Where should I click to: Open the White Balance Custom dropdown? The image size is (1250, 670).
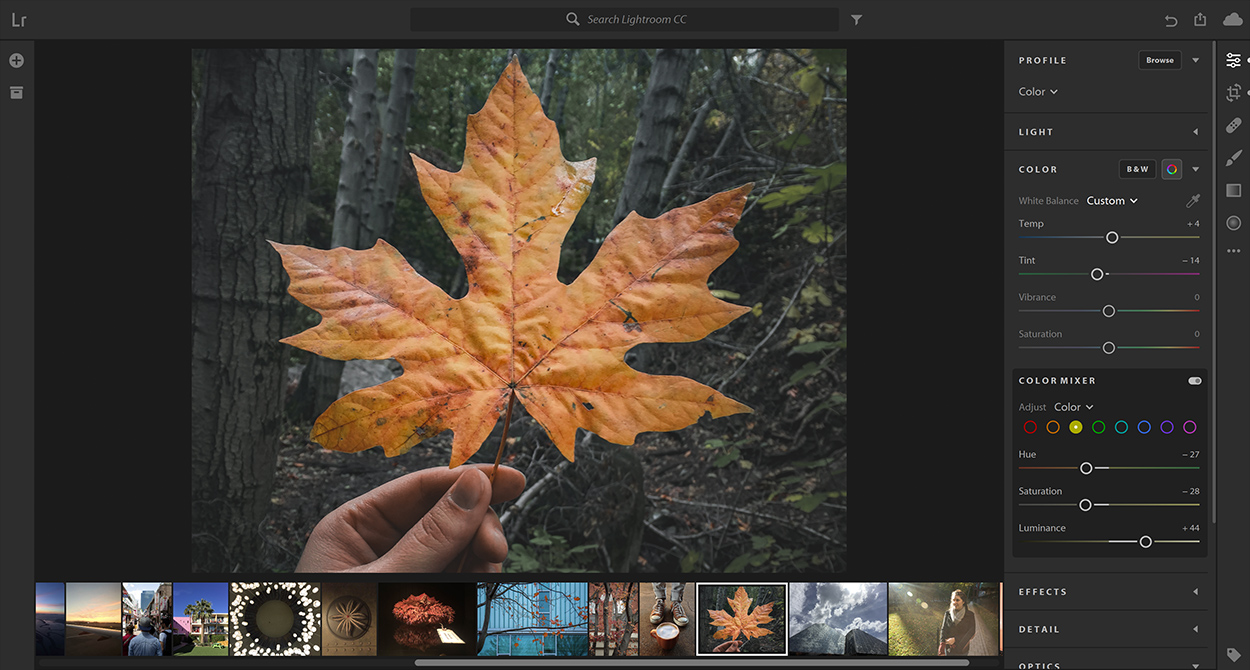click(x=1111, y=201)
